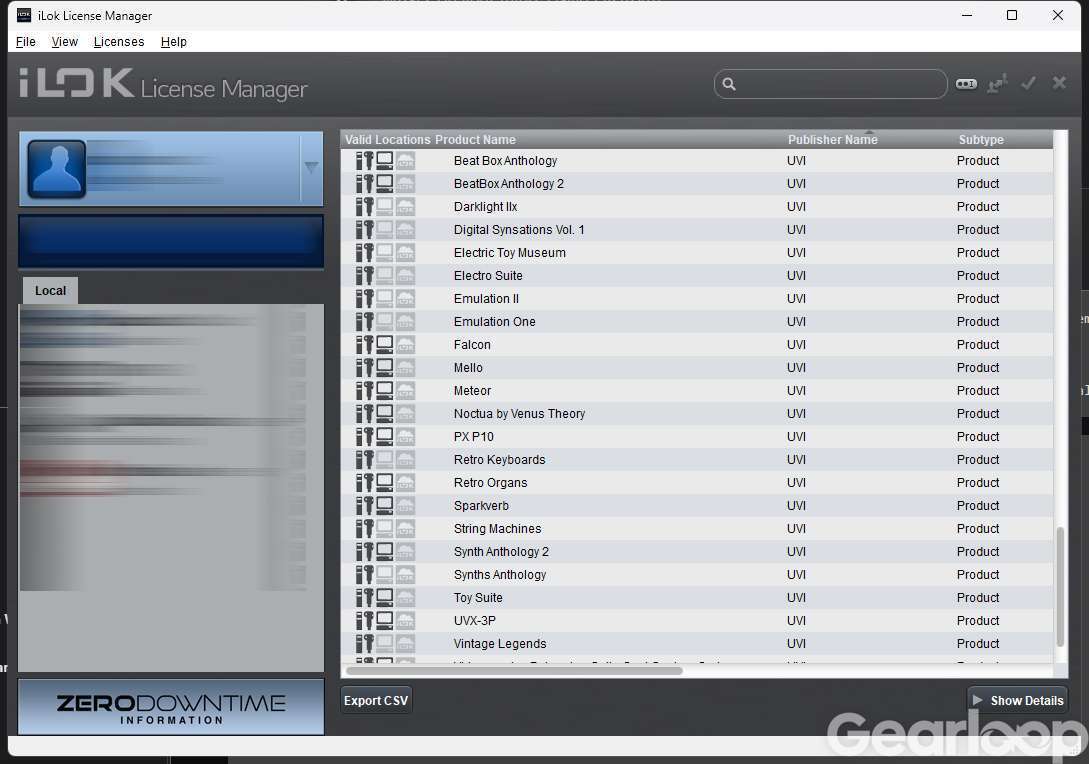Viewport: 1089px width, 764px height.
Task: Select the Sparkverb license
Action: pos(697,506)
